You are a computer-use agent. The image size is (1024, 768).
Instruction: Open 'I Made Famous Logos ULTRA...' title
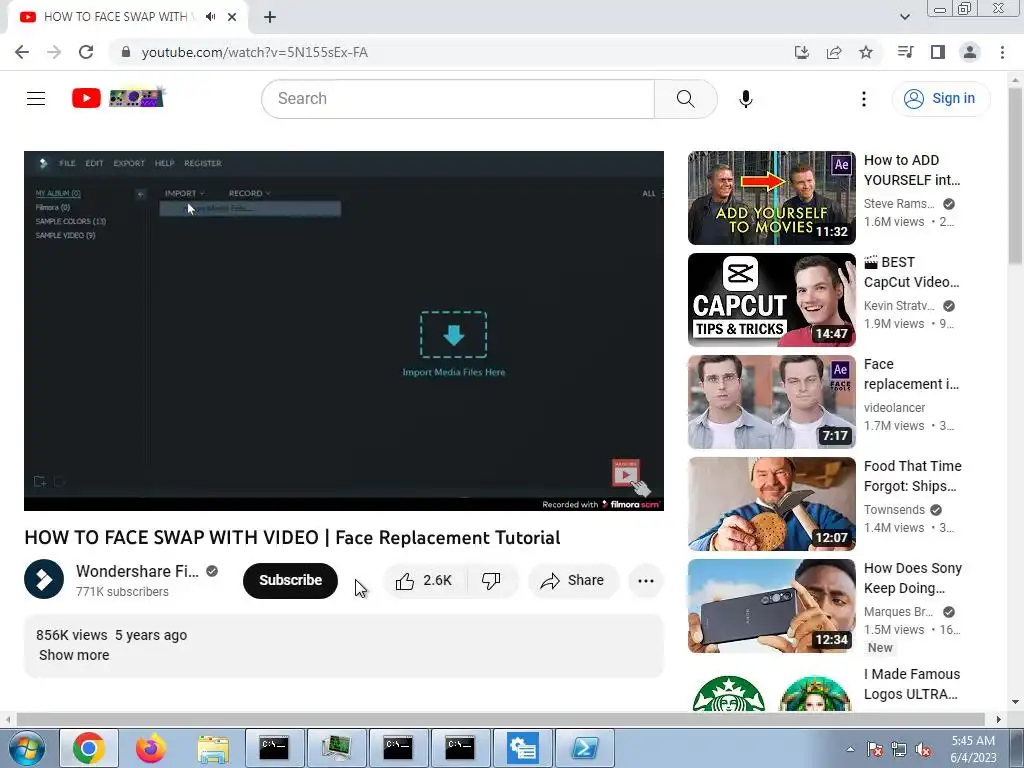tap(912, 684)
